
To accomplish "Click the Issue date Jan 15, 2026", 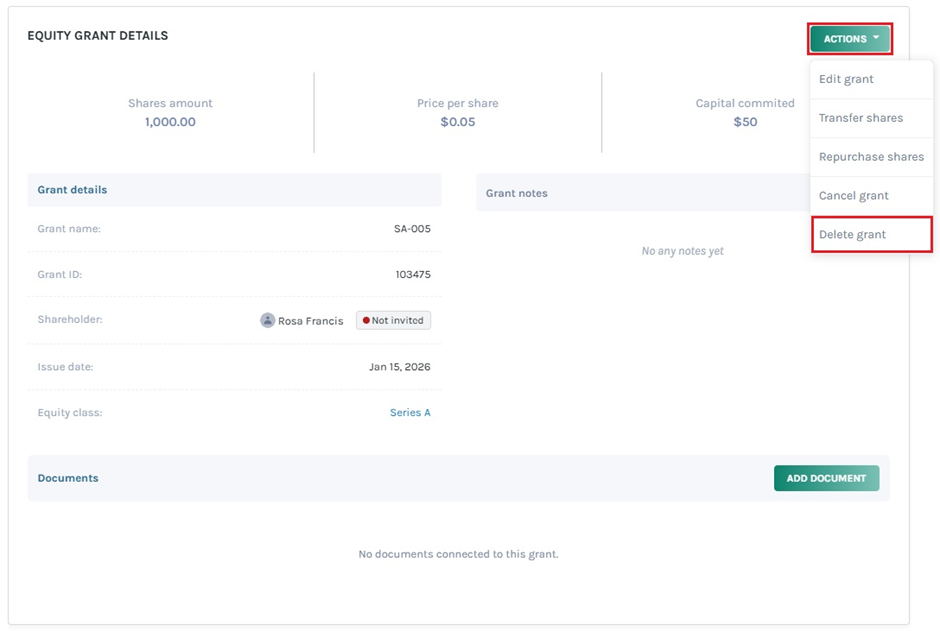I will (399, 367).
